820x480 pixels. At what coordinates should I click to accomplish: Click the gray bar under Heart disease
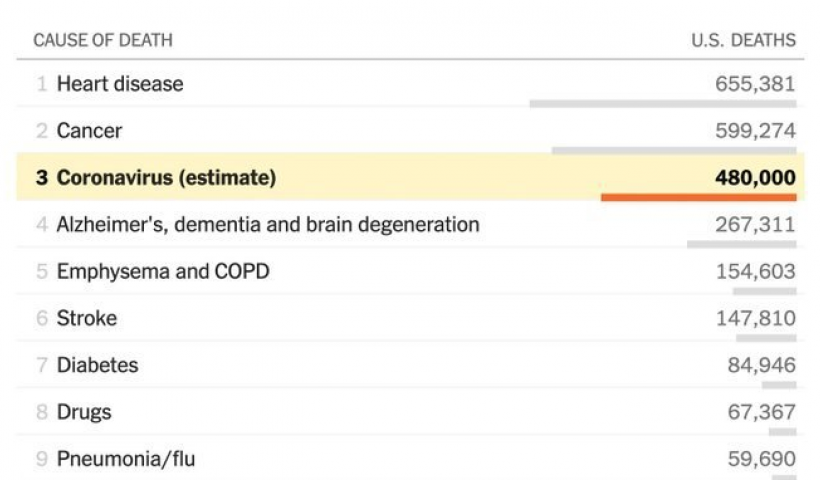663,103
